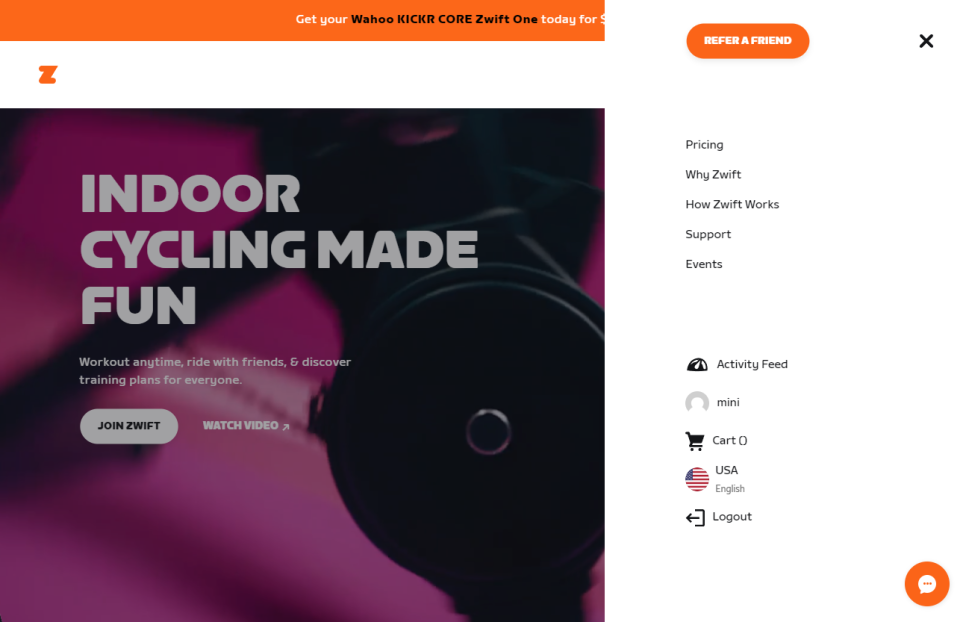Click the Logout text link
Screen dimensions: 966x622
pyautogui.click(x=732, y=517)
